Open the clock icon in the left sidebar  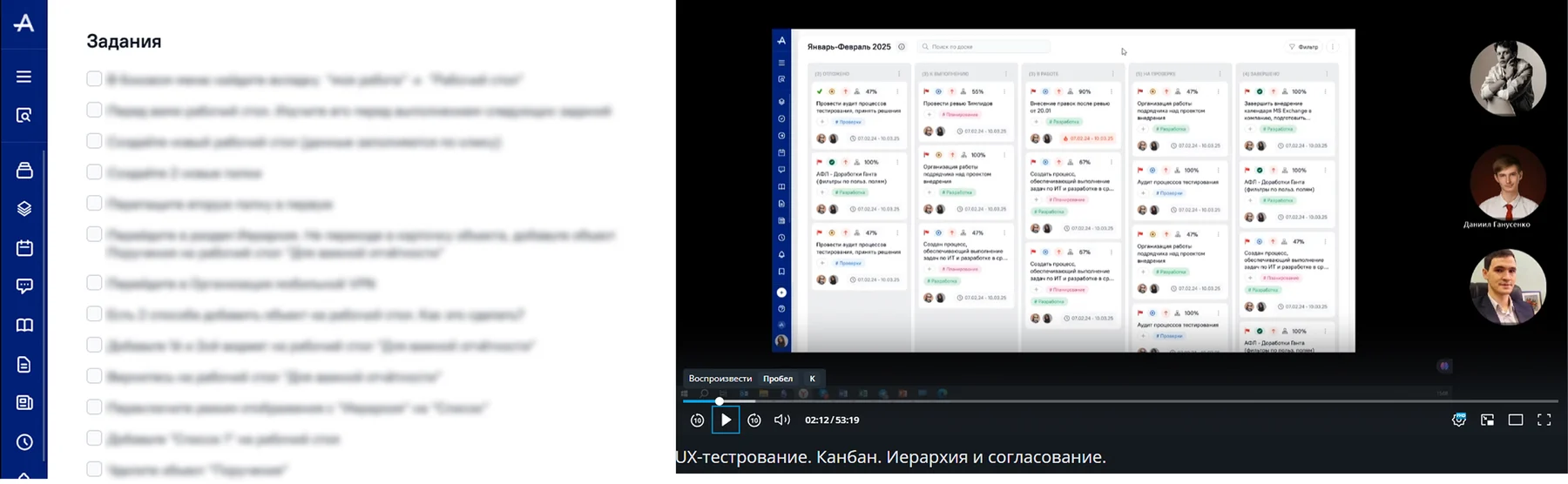[x=24, y=441]
